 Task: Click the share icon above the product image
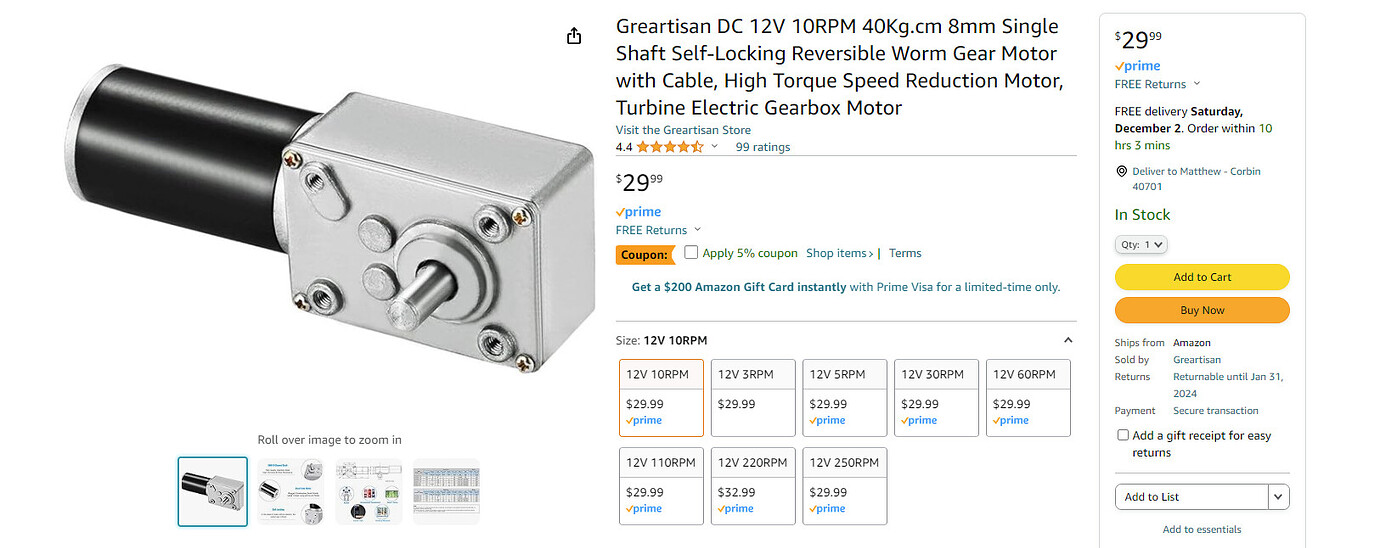[574, 36]
